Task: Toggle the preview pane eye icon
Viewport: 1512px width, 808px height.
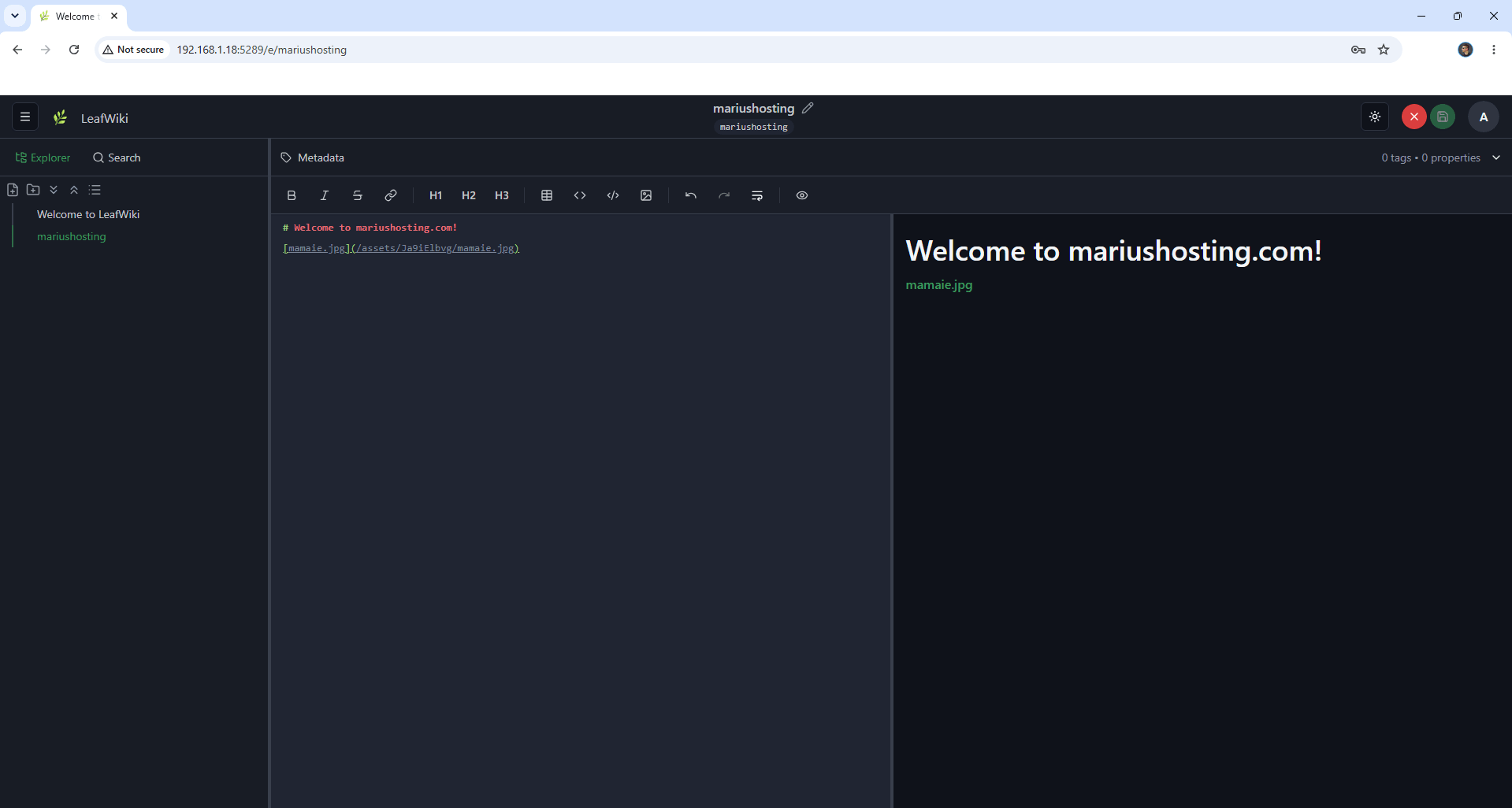Action: pos(802,195)
